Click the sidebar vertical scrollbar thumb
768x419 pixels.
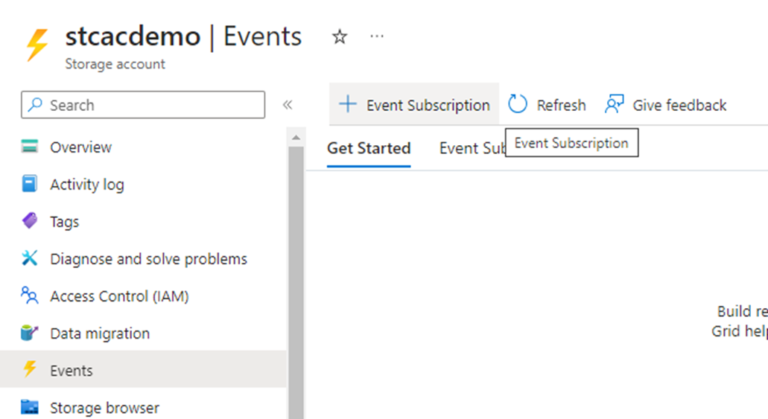(x=296, y=282)
